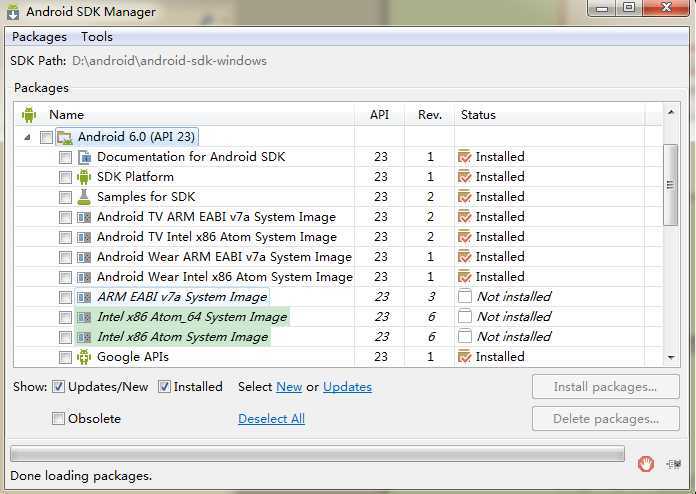Click the Intel x86 Atom_64 System Image icon
This screenshot has width=696, height=494.
coord(84,317)
